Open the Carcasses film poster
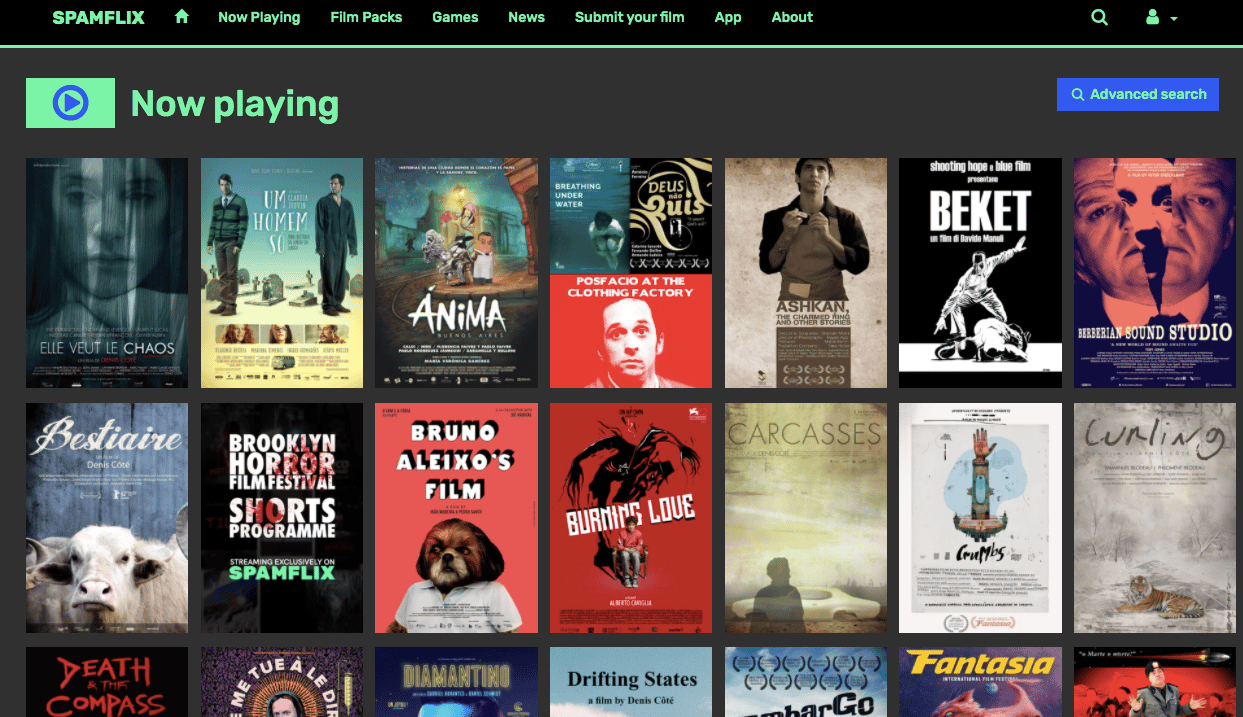 coord(806,518)
